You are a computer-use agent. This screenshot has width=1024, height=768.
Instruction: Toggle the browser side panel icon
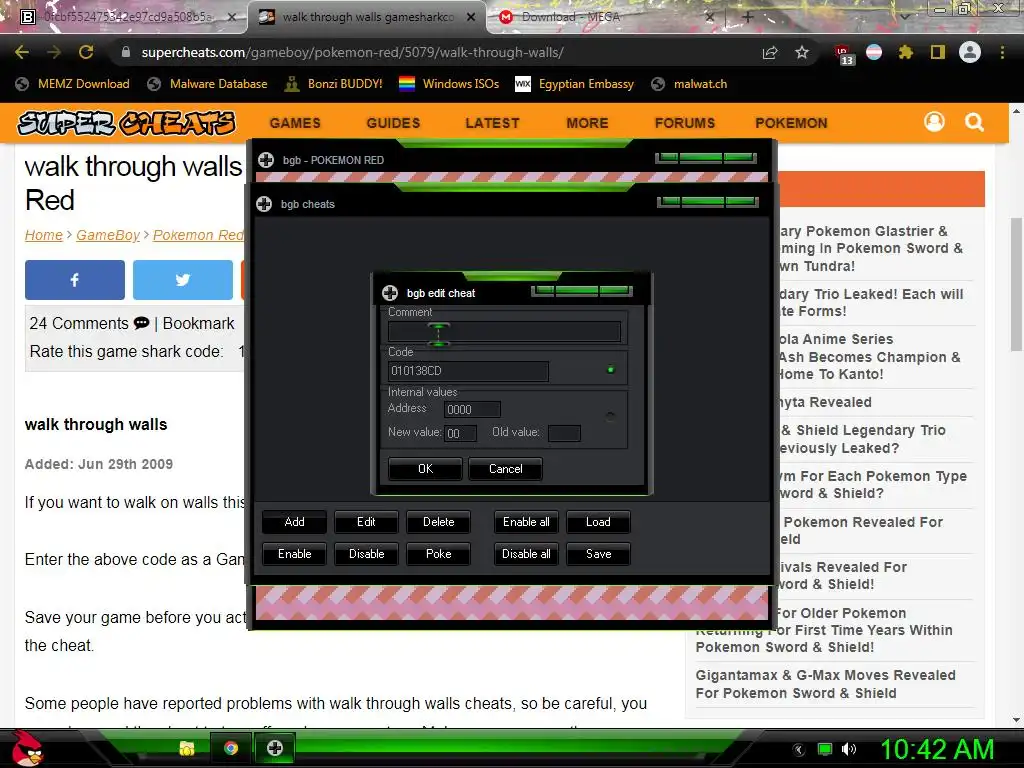pyautogui.click(x=938, y=52)
